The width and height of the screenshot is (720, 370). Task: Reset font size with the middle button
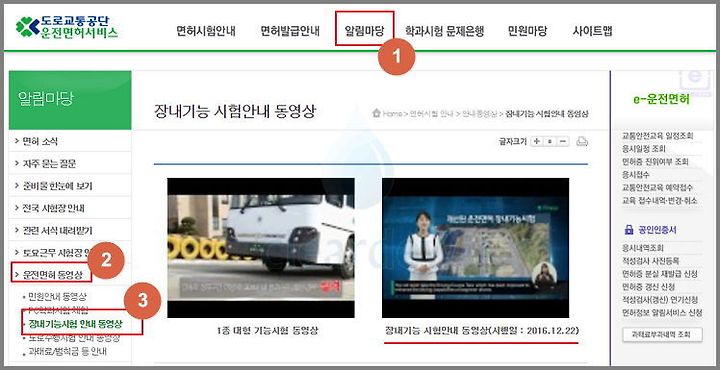point(550,141)
